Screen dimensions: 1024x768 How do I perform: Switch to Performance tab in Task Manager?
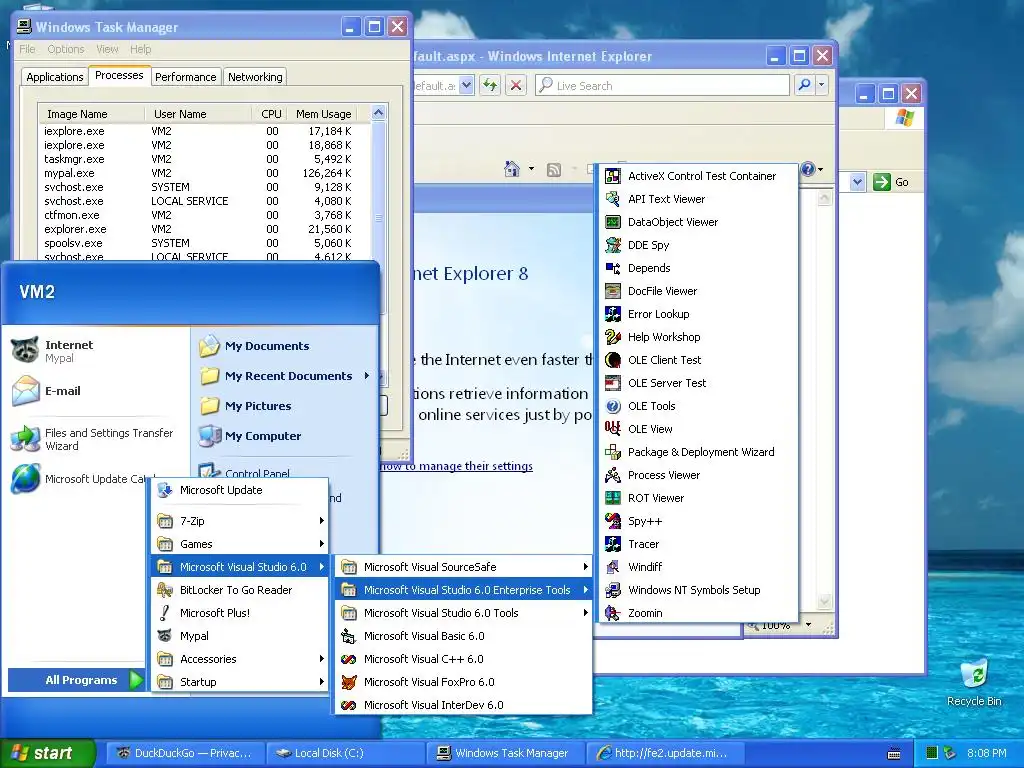pos(185,77)
